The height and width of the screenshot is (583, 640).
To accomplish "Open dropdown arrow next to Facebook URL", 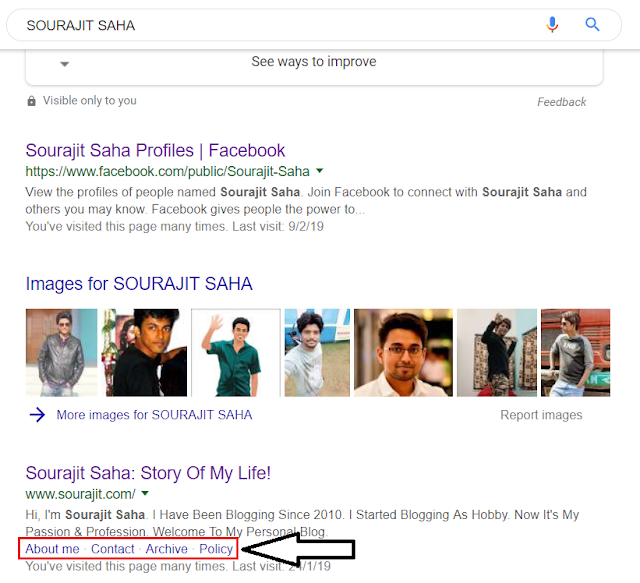I will coord(320,171).
